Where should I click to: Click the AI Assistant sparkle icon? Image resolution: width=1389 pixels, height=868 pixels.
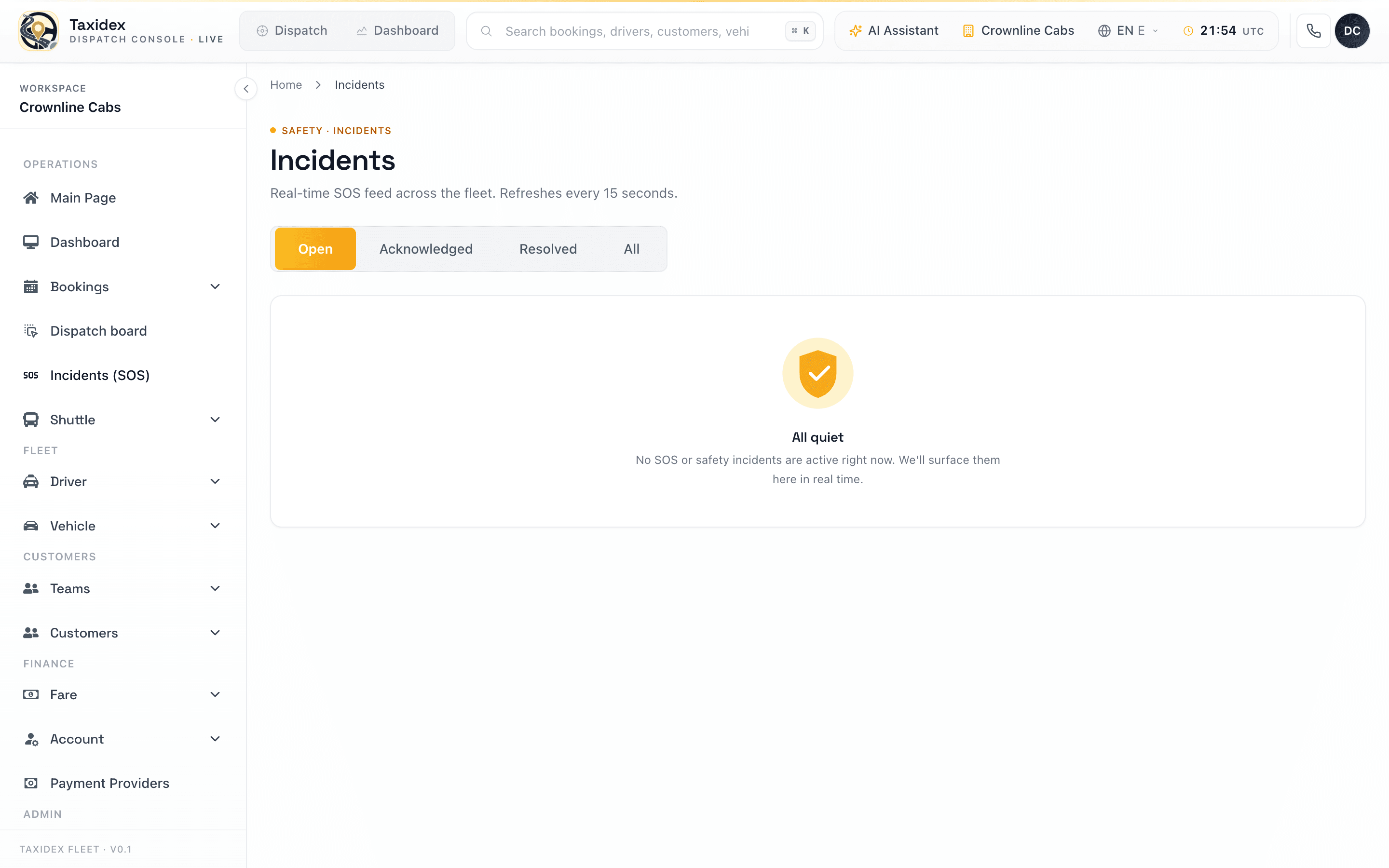pyautogui.click(x=855, y=31)
